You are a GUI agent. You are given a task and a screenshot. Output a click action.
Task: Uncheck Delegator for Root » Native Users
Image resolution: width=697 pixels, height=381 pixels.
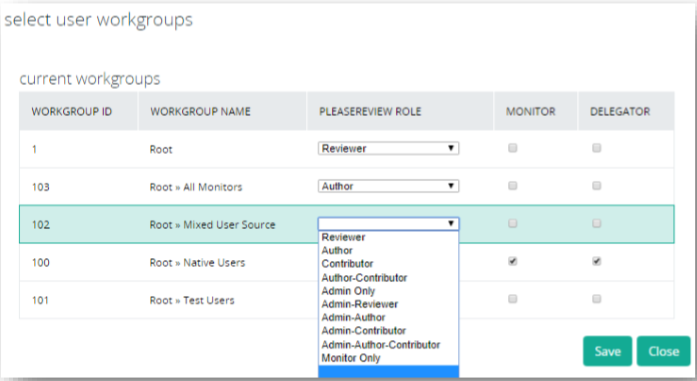(x=597, y=261)
